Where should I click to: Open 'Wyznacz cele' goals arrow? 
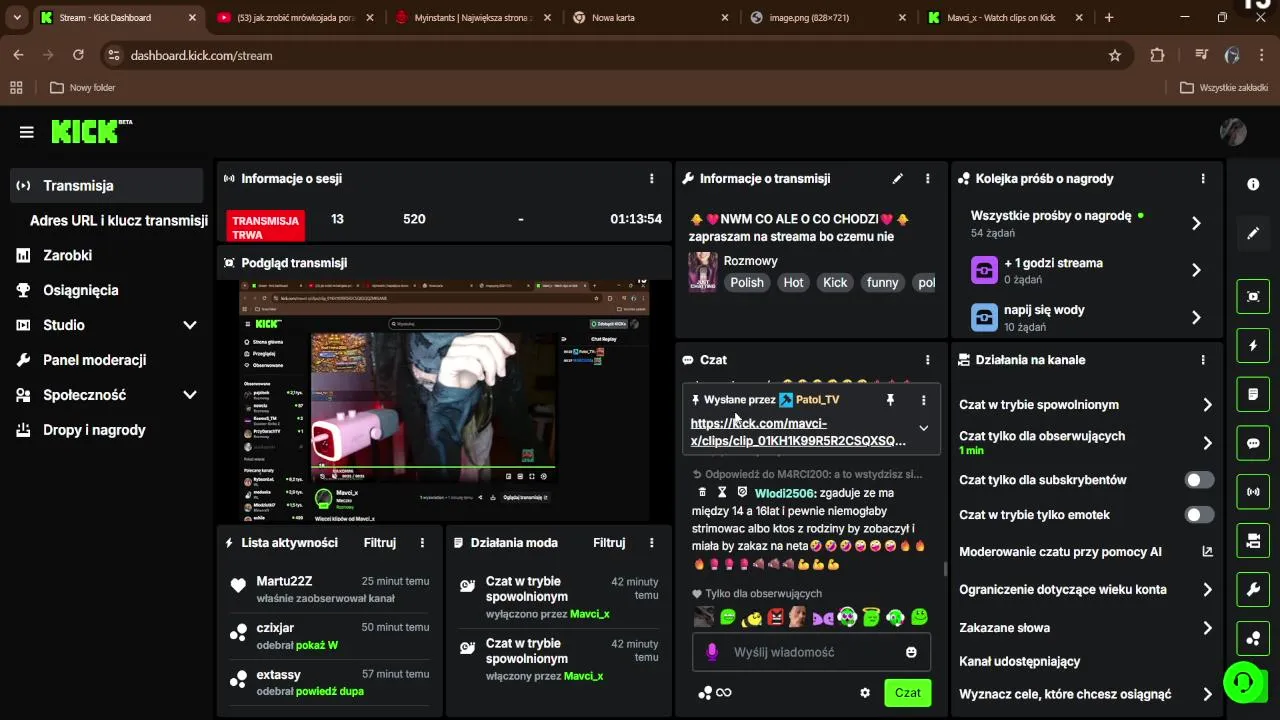pyautogui.click(x=1207, y=694)
